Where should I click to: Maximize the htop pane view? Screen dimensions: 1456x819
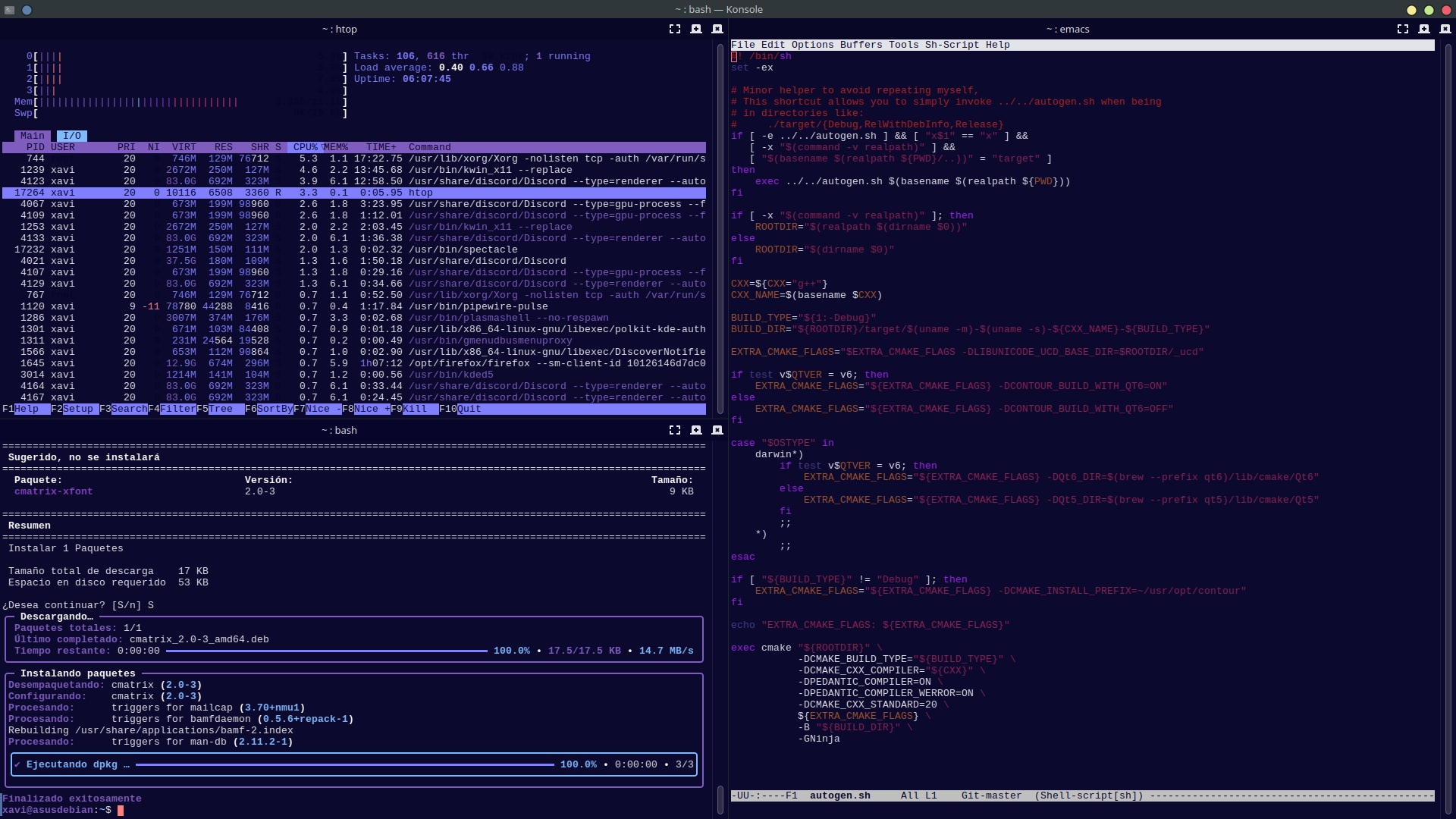point(675,29)
